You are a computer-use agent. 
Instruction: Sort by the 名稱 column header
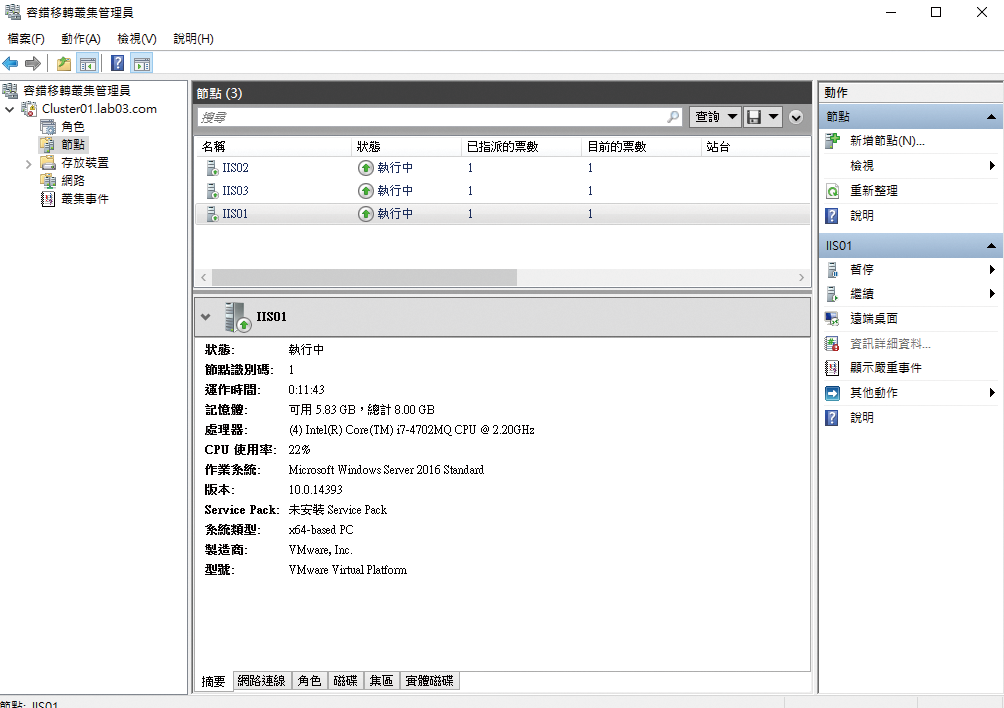point(274,147)
